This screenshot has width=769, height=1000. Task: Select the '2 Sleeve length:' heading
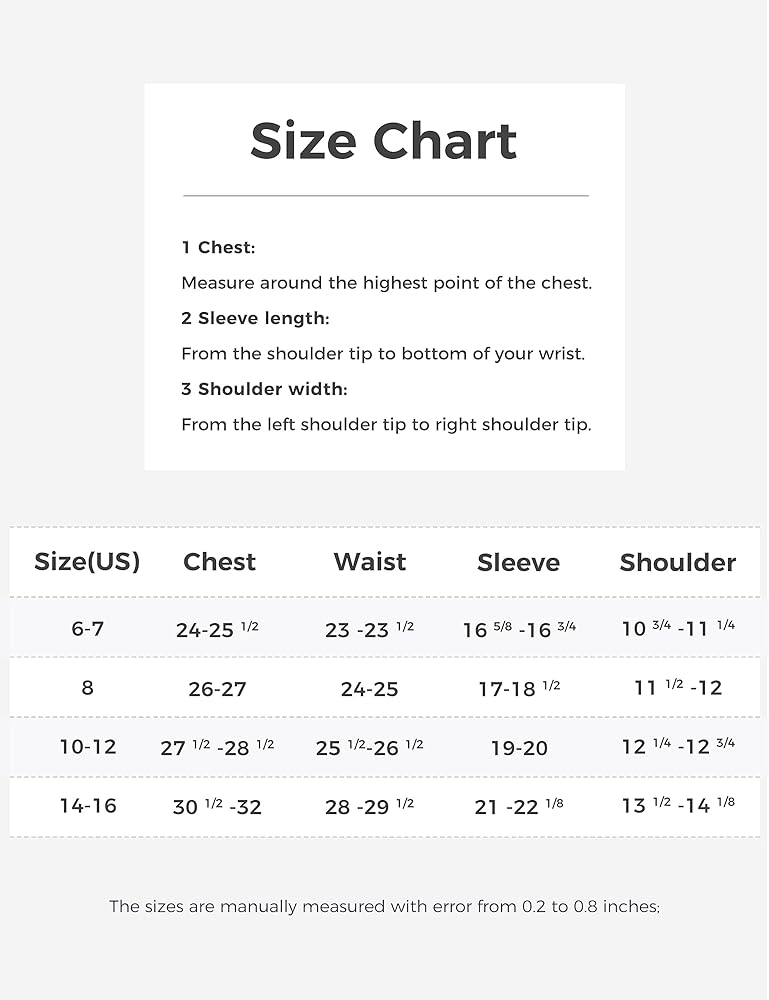(x=255, y=318)
